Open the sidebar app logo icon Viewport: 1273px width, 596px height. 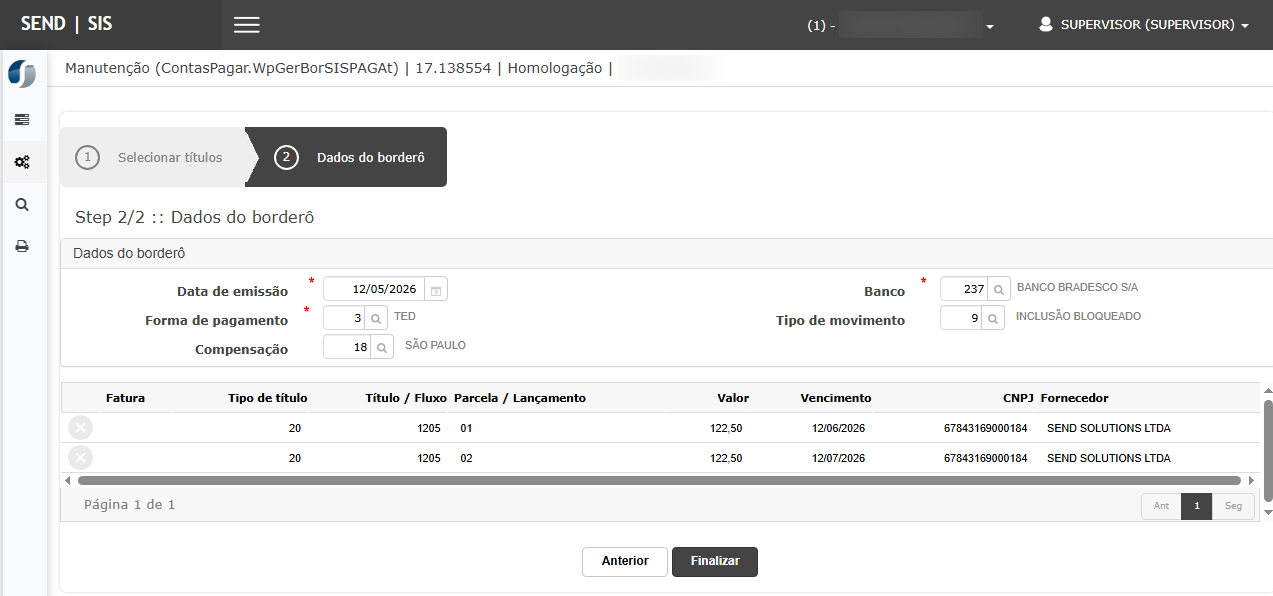pos(21,74)
